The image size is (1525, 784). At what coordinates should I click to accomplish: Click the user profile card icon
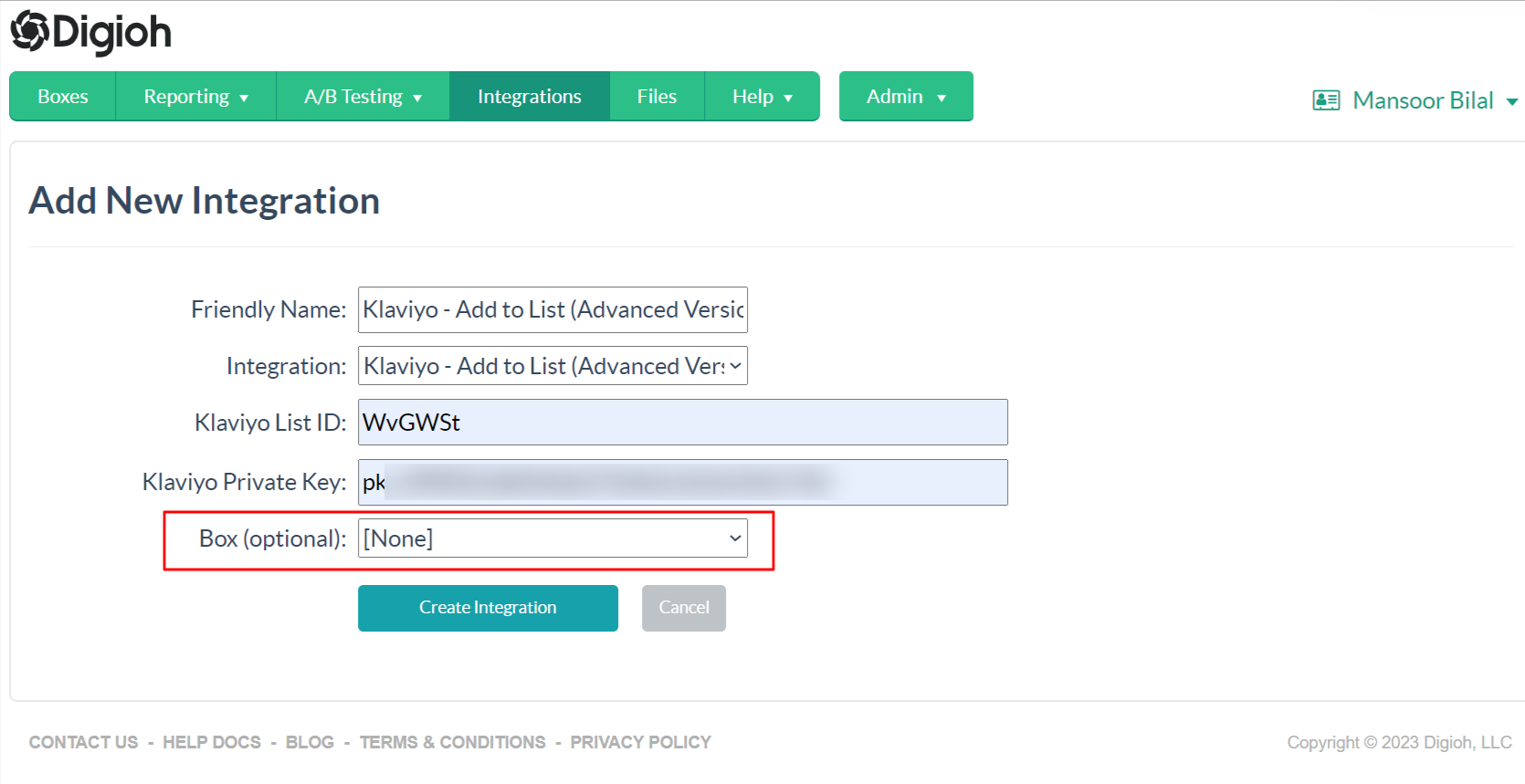pyautogui.click(x=1326, y=100)
